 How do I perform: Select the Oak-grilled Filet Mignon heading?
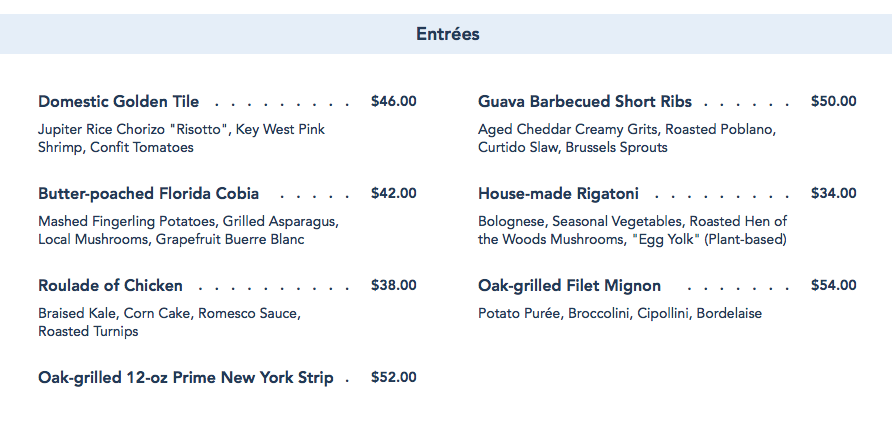pos(569,286)
